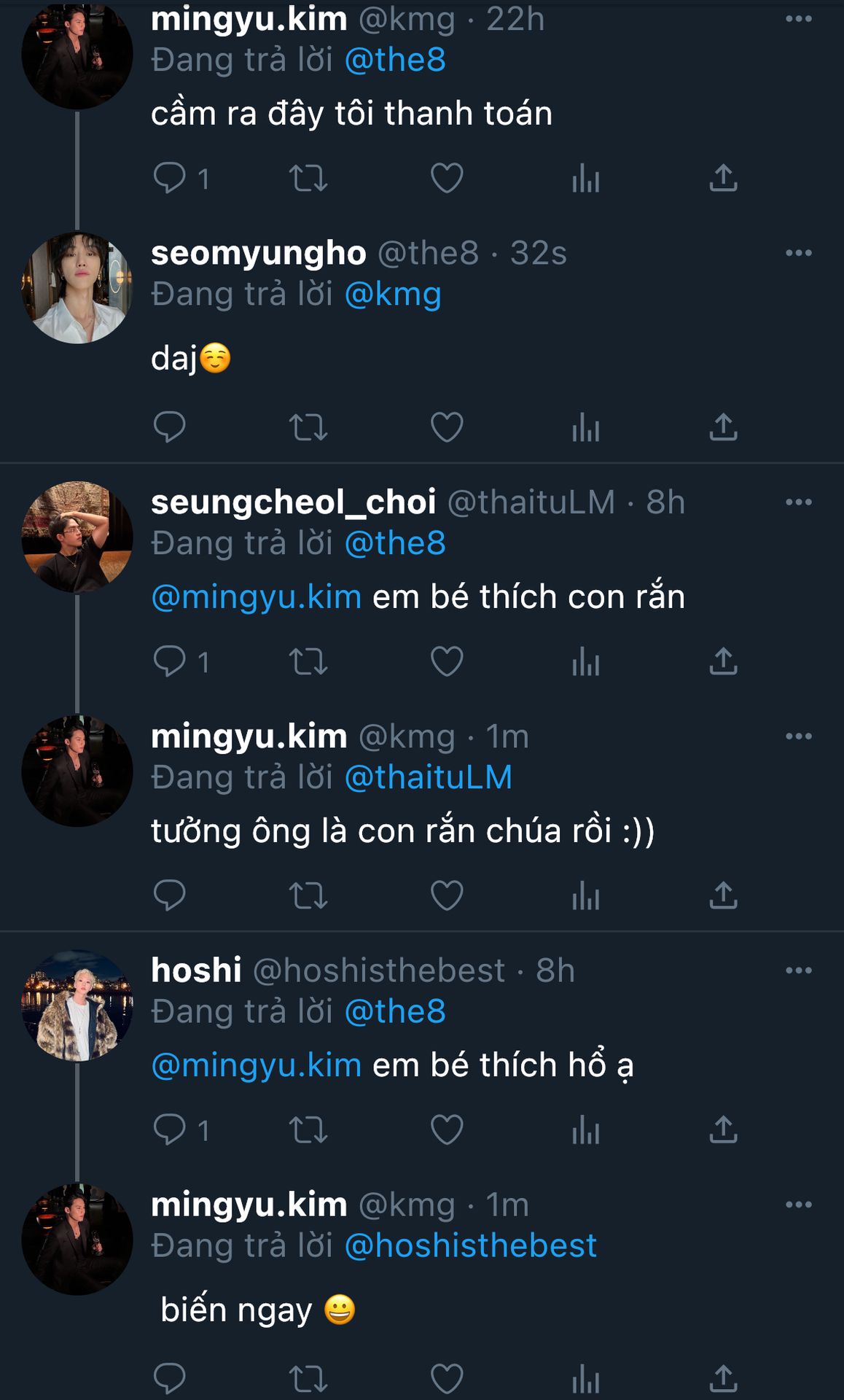The image size is (844, 1400).
Task: Open replies on seungcheol_choi's tweet
Action: [170, 662]
